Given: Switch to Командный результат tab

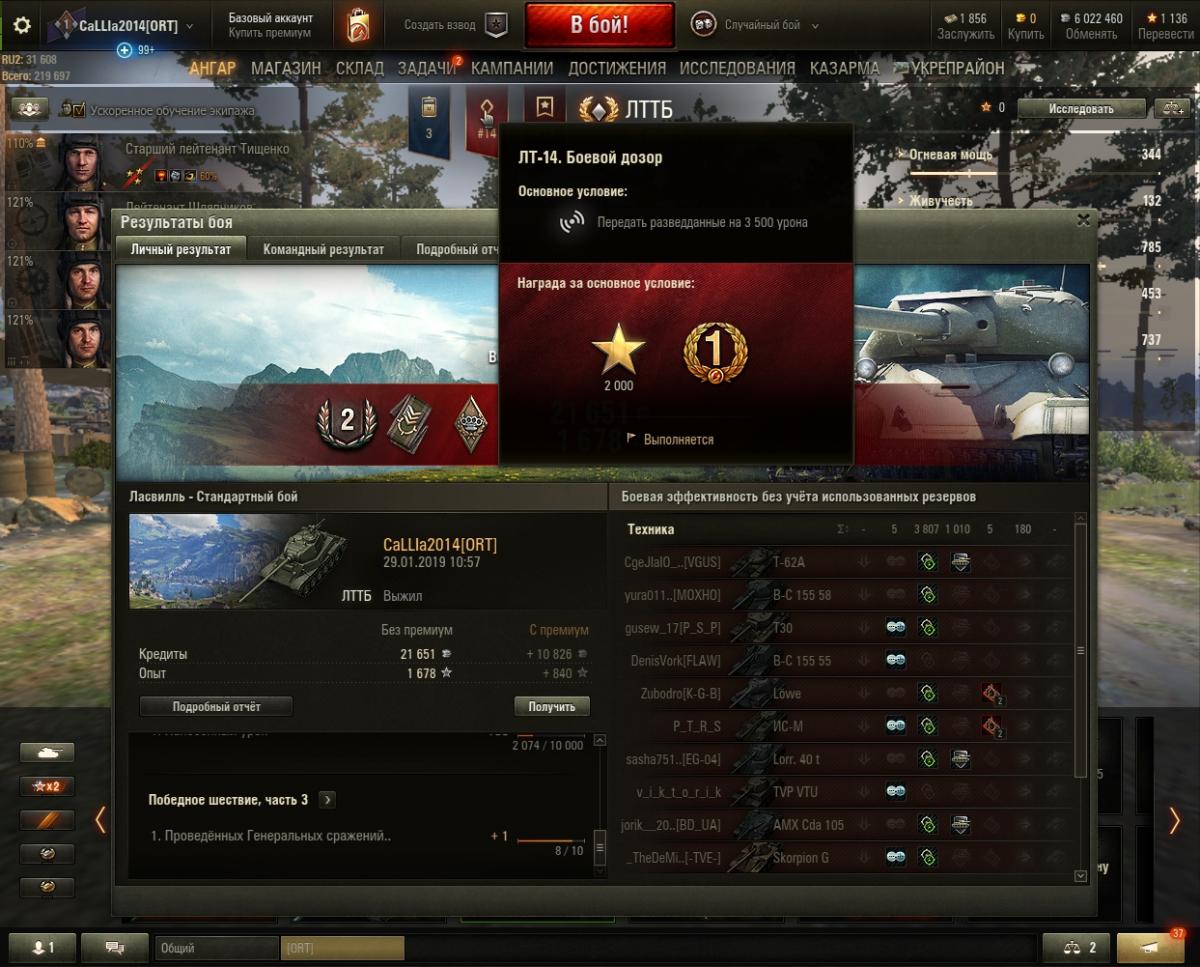Looking at the screenshot, I should point(323,250).
